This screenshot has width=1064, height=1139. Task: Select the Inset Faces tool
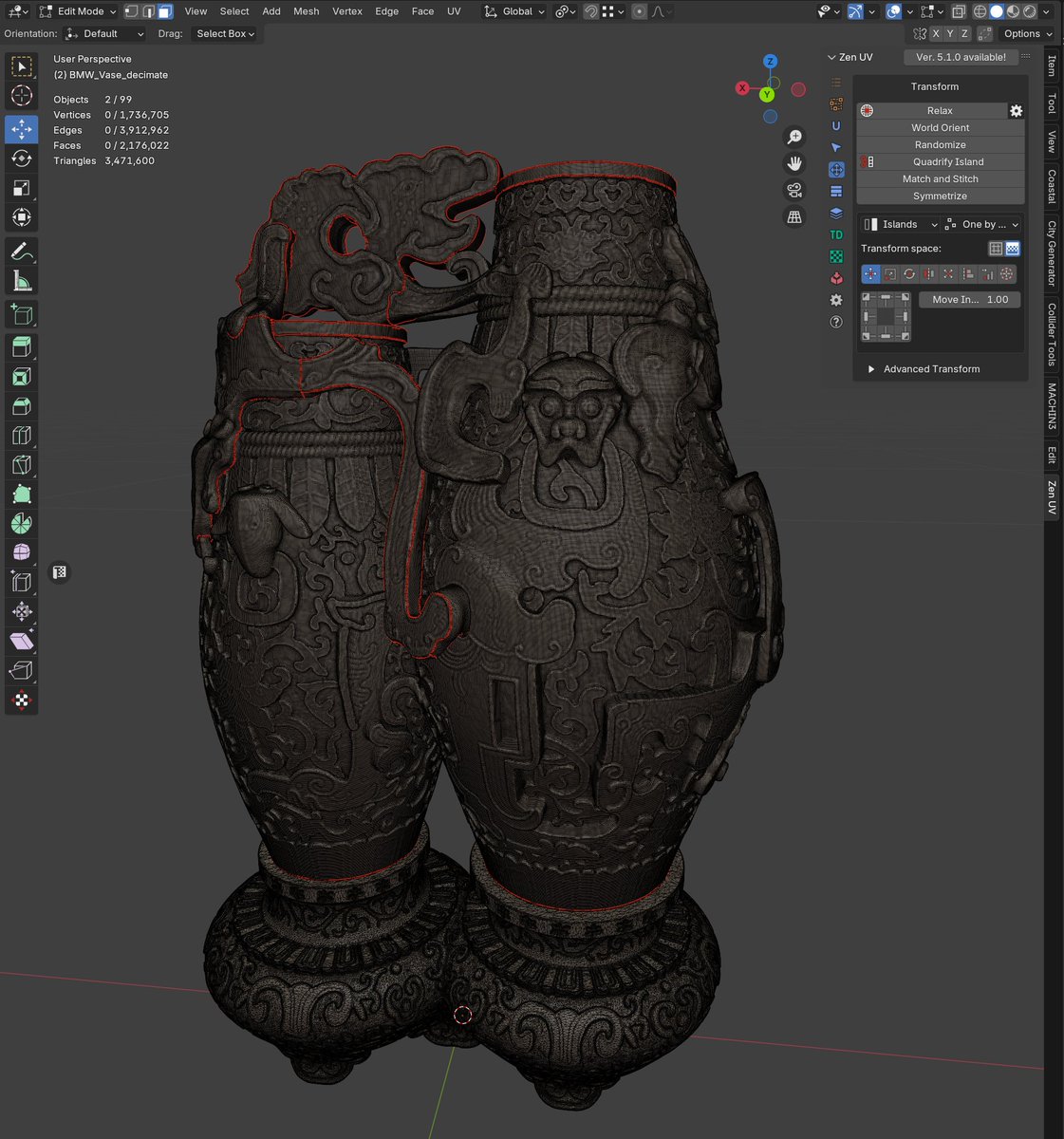point(21,377)
